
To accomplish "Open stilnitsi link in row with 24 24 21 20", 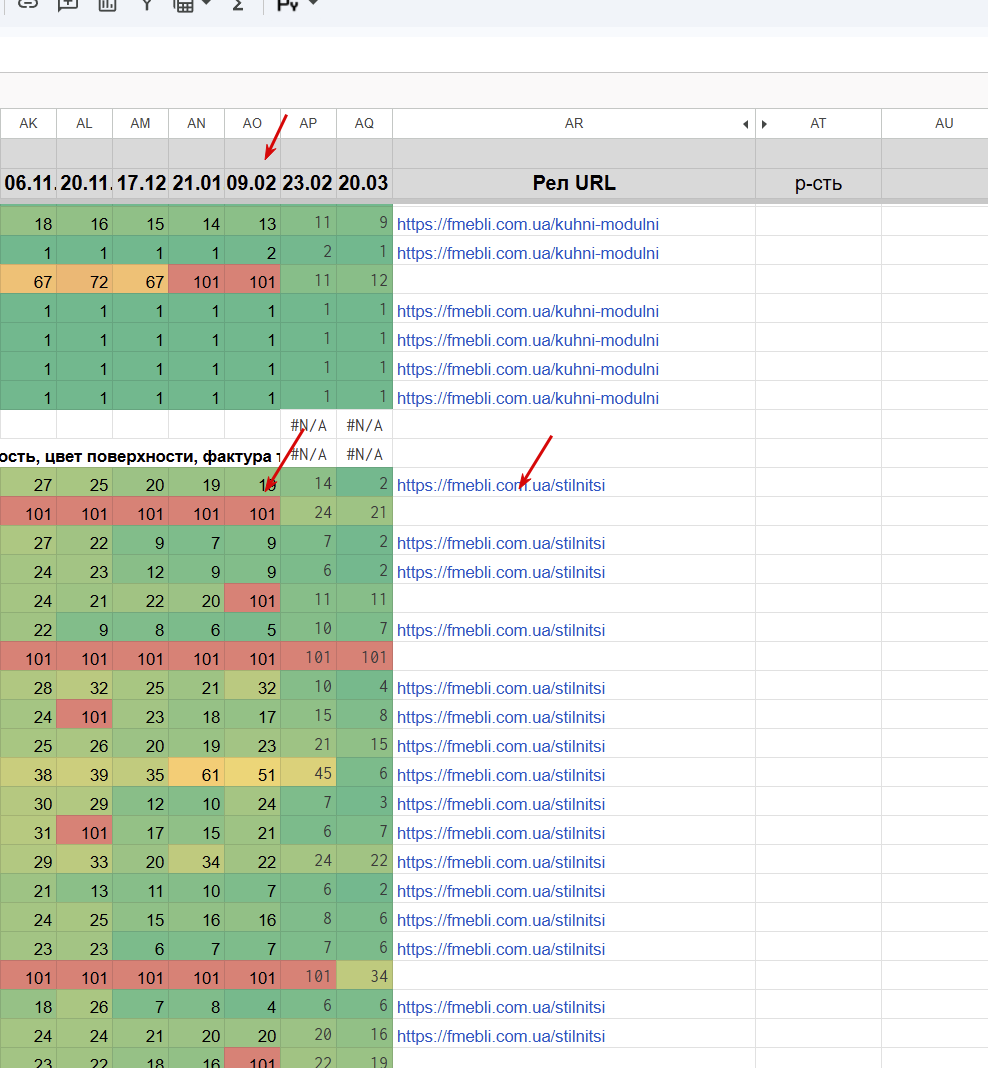I will (x=500, y=1036).
